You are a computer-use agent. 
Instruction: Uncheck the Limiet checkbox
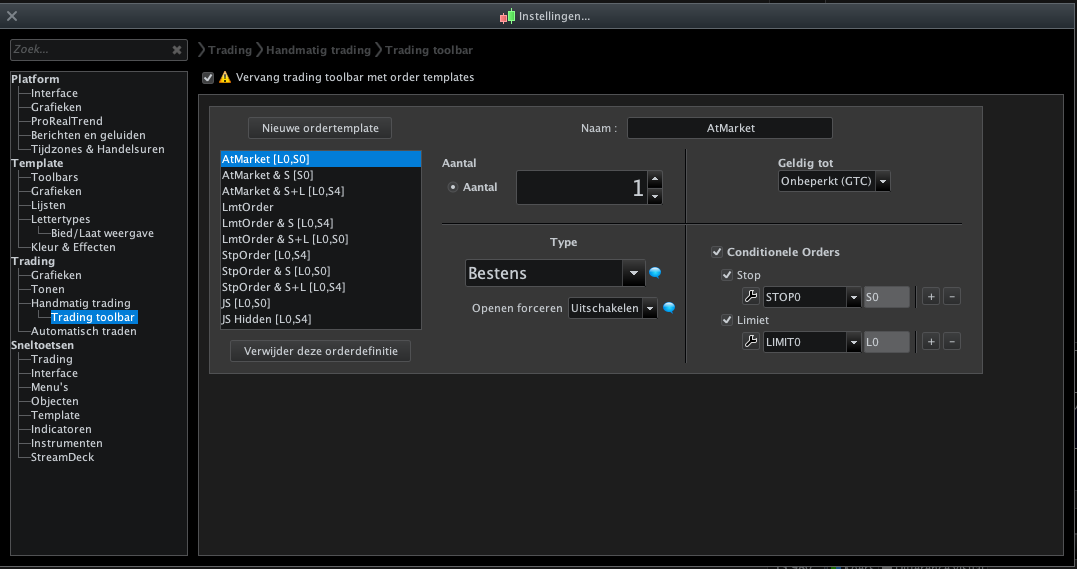pos(727,320)
